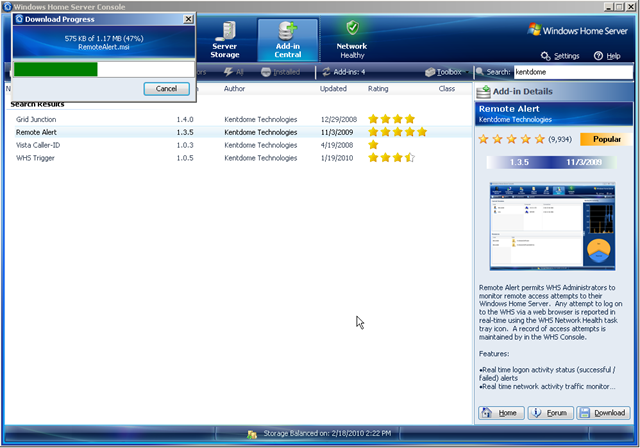Refresh the Add-ins: 4 count
Viewport: 640px width, 448px height.
343,72
